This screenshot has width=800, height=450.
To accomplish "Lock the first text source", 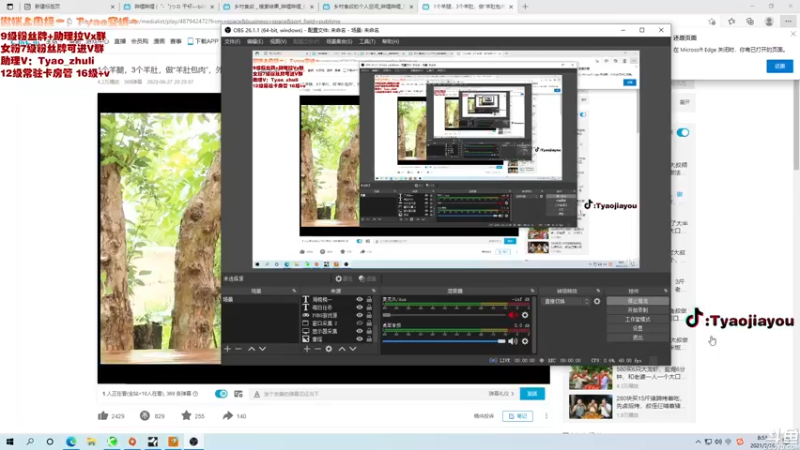I will pyautogui.click(x=369, y=299).
